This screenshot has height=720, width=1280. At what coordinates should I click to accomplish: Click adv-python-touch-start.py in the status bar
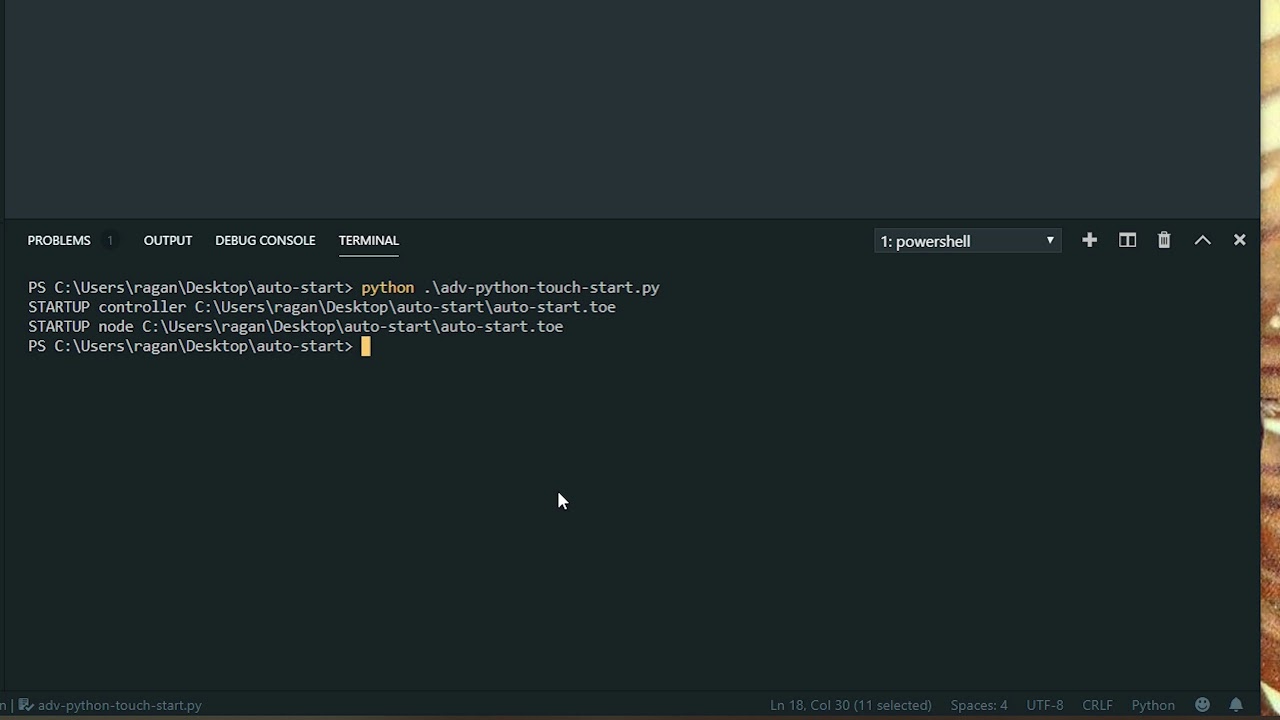pyautogui.click(x=119, y=705)
